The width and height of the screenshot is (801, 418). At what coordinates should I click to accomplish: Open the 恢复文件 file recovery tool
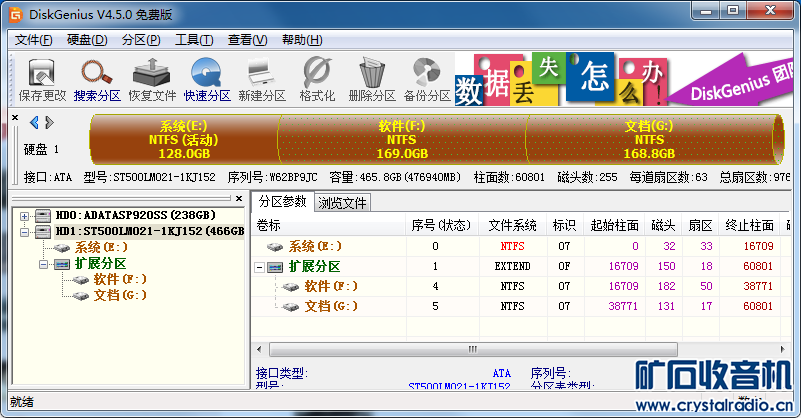pyautogui.click(x=152, y=73)
